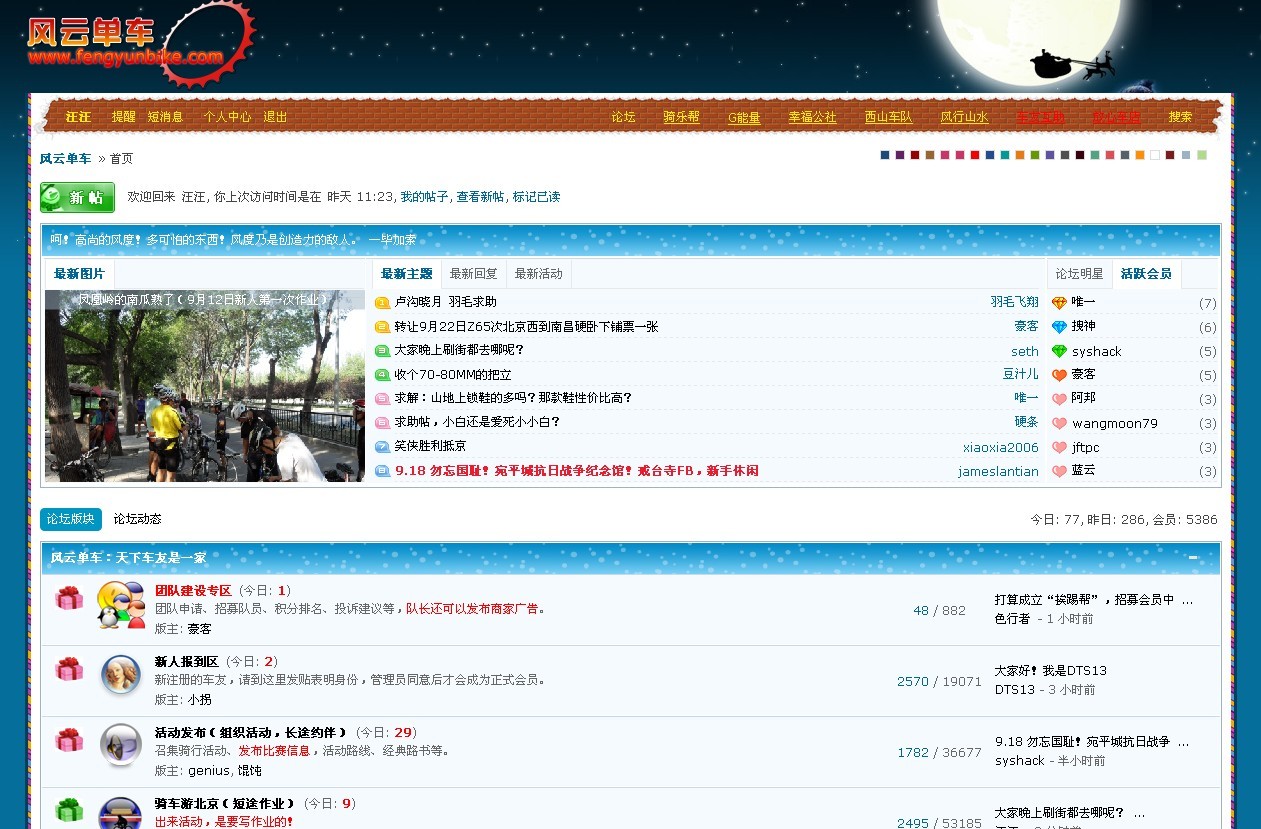Click the 新人报到区 forum portrait icon
The height and width of the screenshot is (829, 1261).
click(121, 675)
